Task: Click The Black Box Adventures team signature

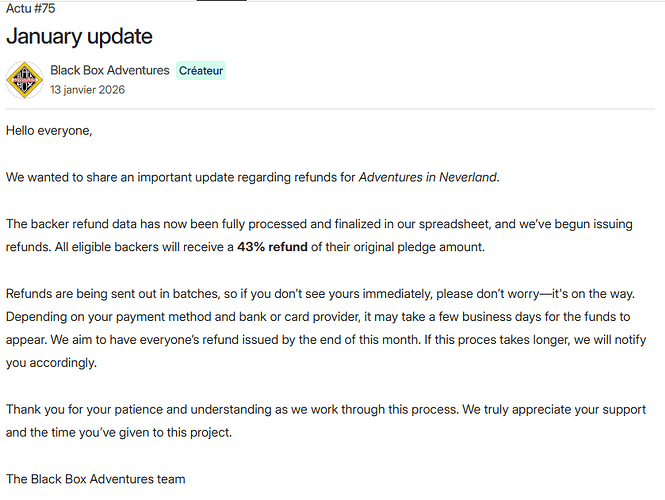Action: pos(95,479)
